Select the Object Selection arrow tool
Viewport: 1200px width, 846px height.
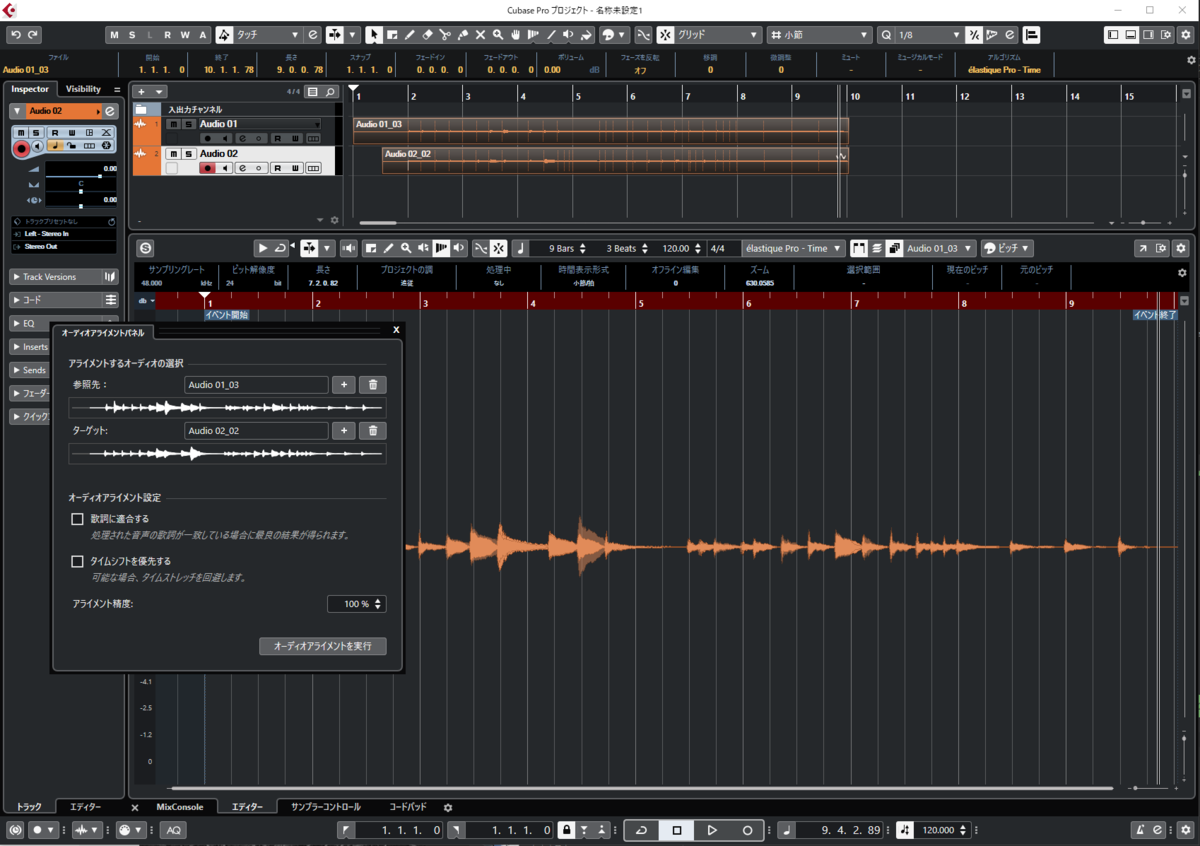373,35
